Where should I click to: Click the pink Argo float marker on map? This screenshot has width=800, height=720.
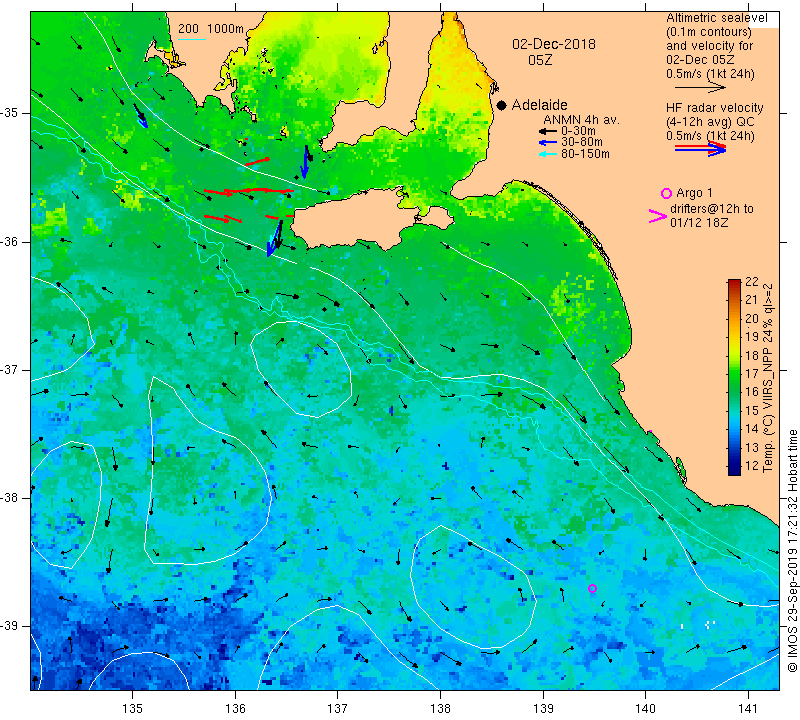592,588
